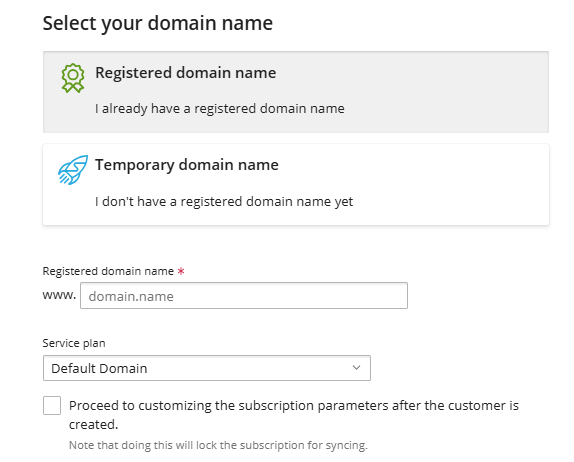The width and height of the screenshot is (574, 462).
Task: Click the 'www.' prefix text
Action: (x=59, y=295)
